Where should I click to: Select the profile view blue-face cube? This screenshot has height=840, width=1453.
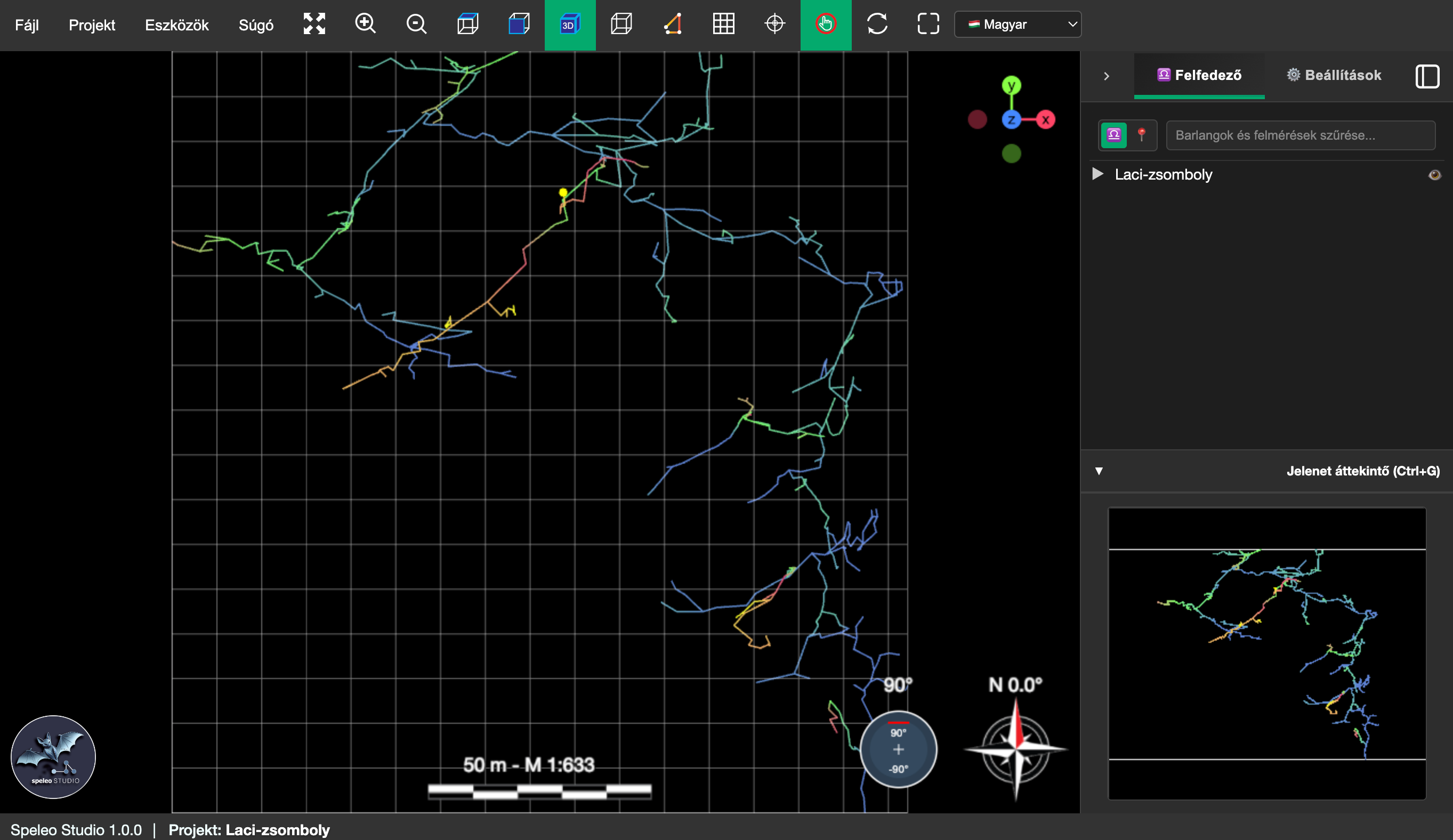pos(518,24)
